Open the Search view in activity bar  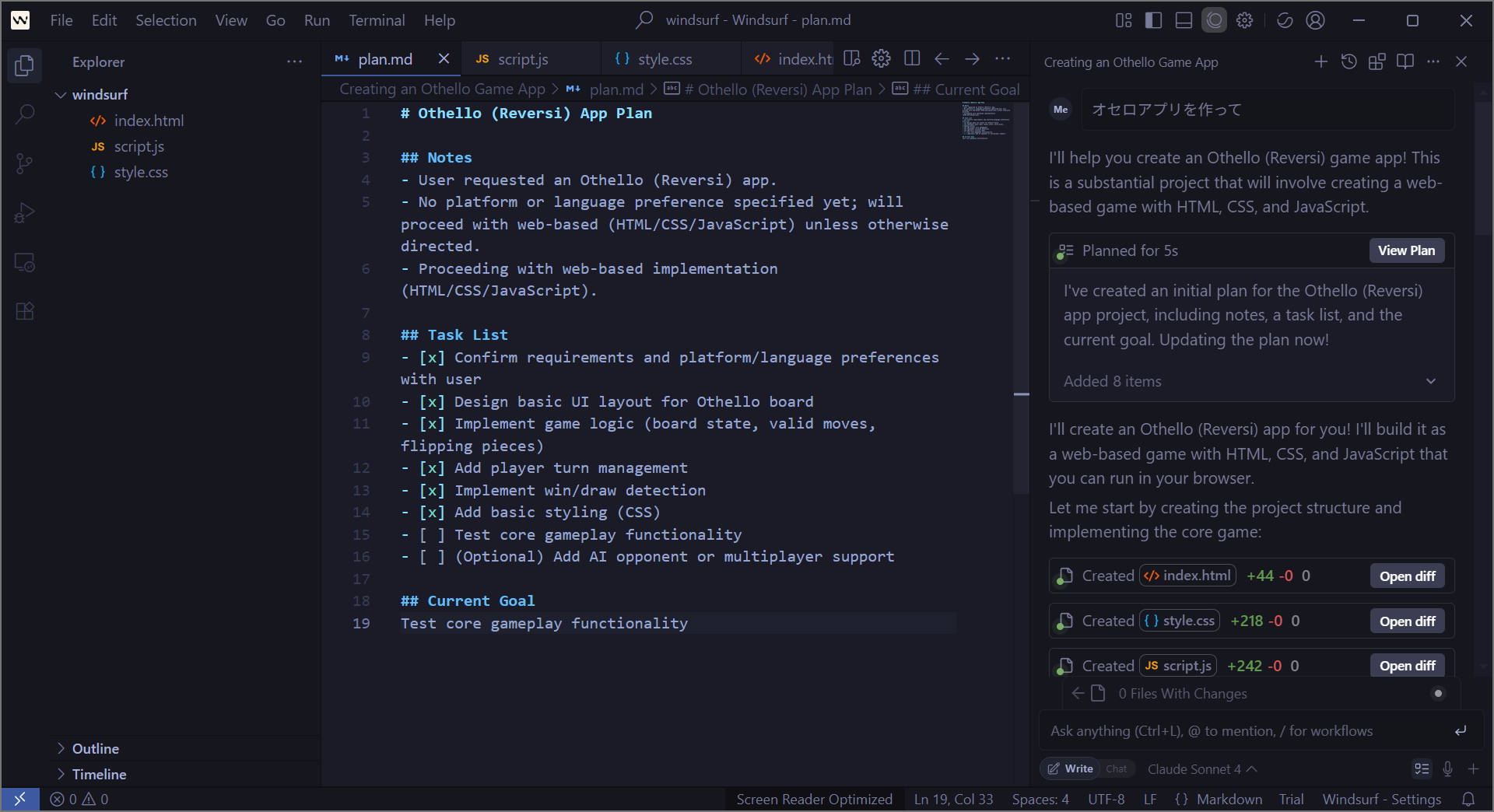pos(24,114)
